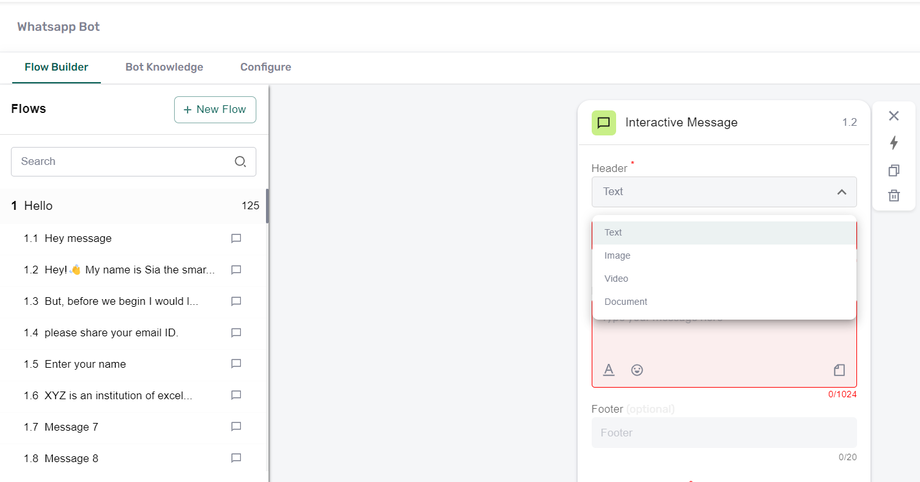The image size is (920, 482).
Task: Duplicate the Interactive Message node
Action: pos(894,170)
